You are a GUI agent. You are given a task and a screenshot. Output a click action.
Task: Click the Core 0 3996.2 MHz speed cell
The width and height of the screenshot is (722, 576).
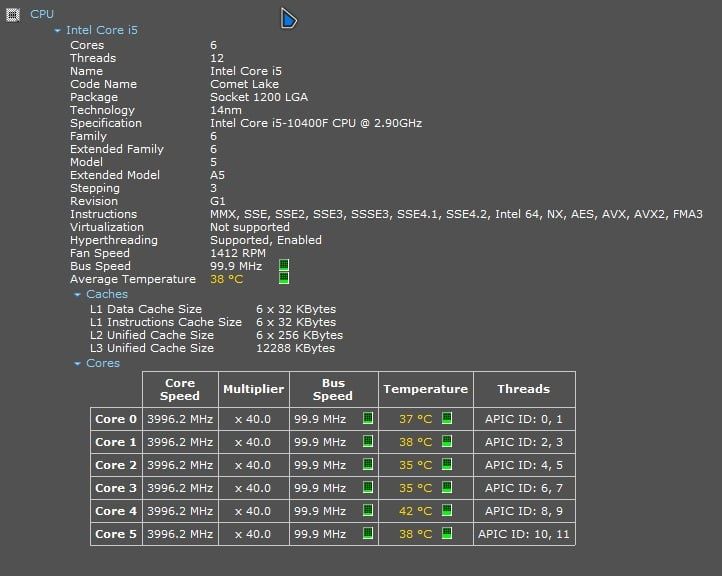(180, 419)
